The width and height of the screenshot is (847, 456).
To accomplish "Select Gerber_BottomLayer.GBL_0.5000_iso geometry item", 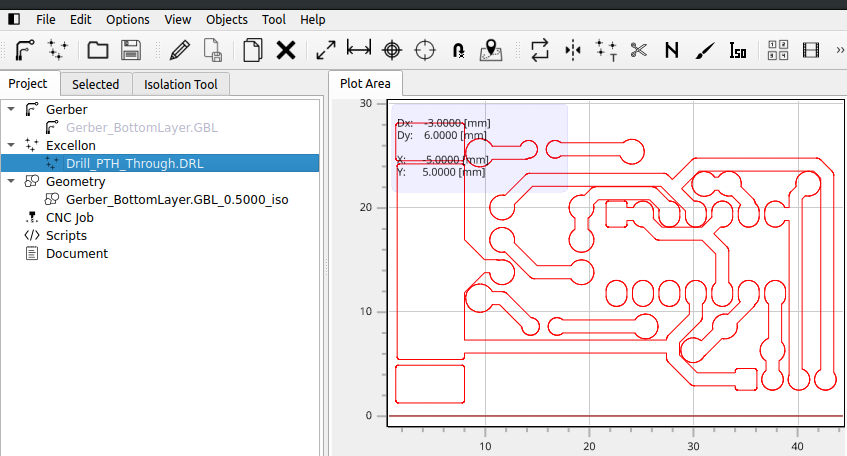I will [x=176, y=199].
